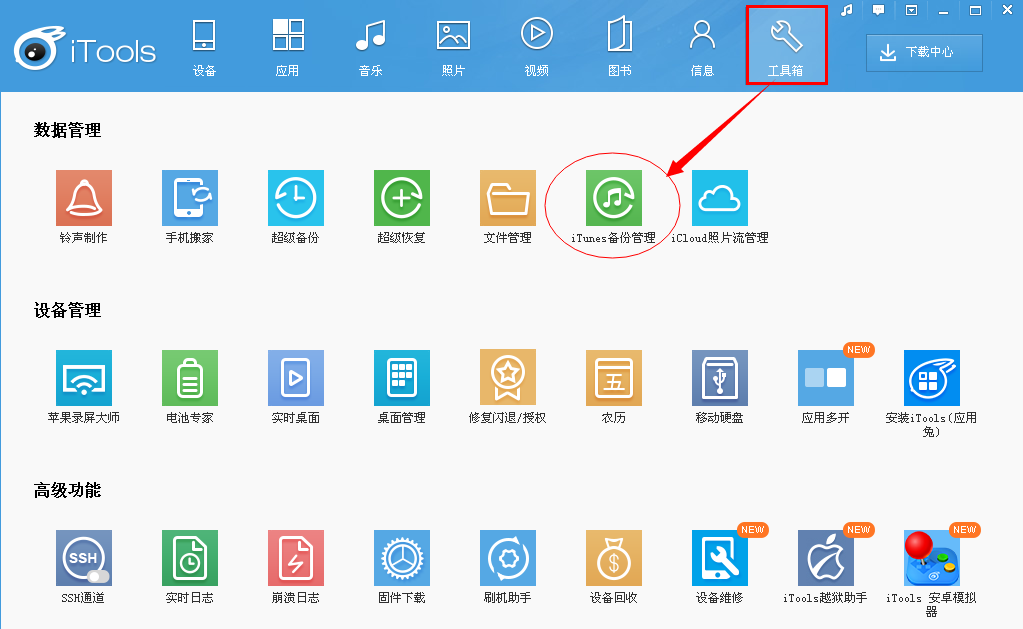Open 设备维修 device repair
Viewport: 1023px width, 629px height.
coord(720,558)
